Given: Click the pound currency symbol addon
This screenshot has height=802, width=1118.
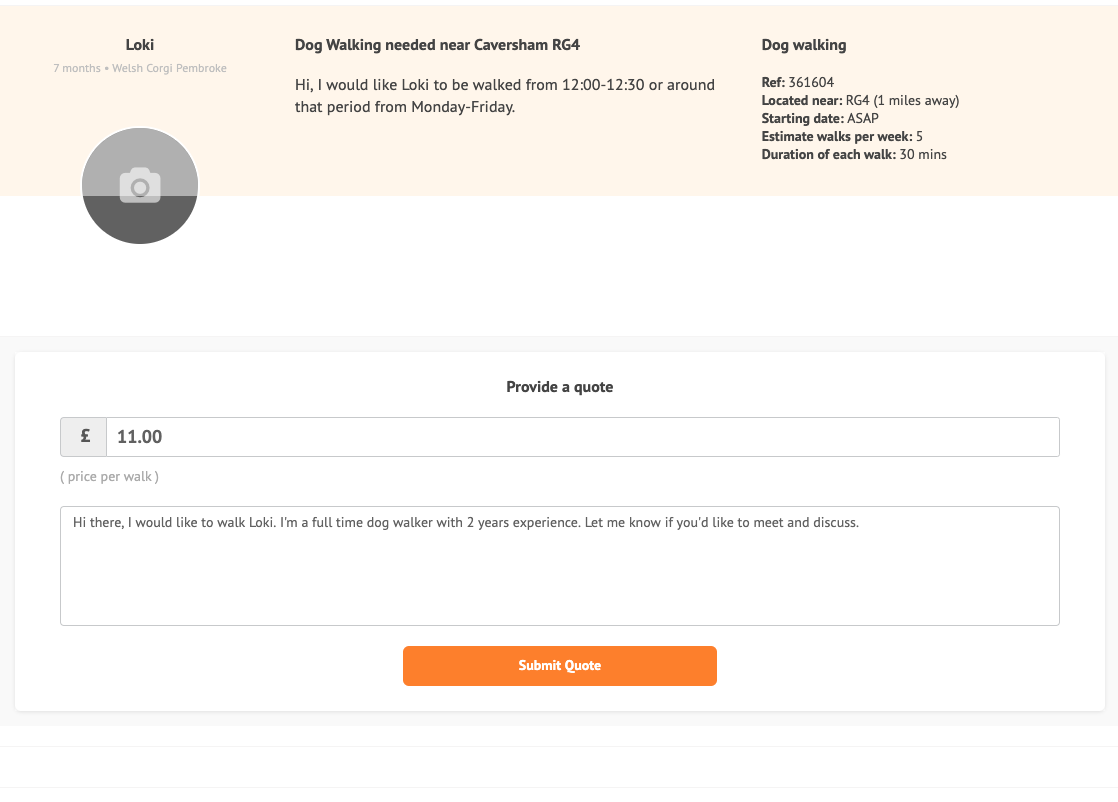Looking at the screenshot, I should click(84, 437).
